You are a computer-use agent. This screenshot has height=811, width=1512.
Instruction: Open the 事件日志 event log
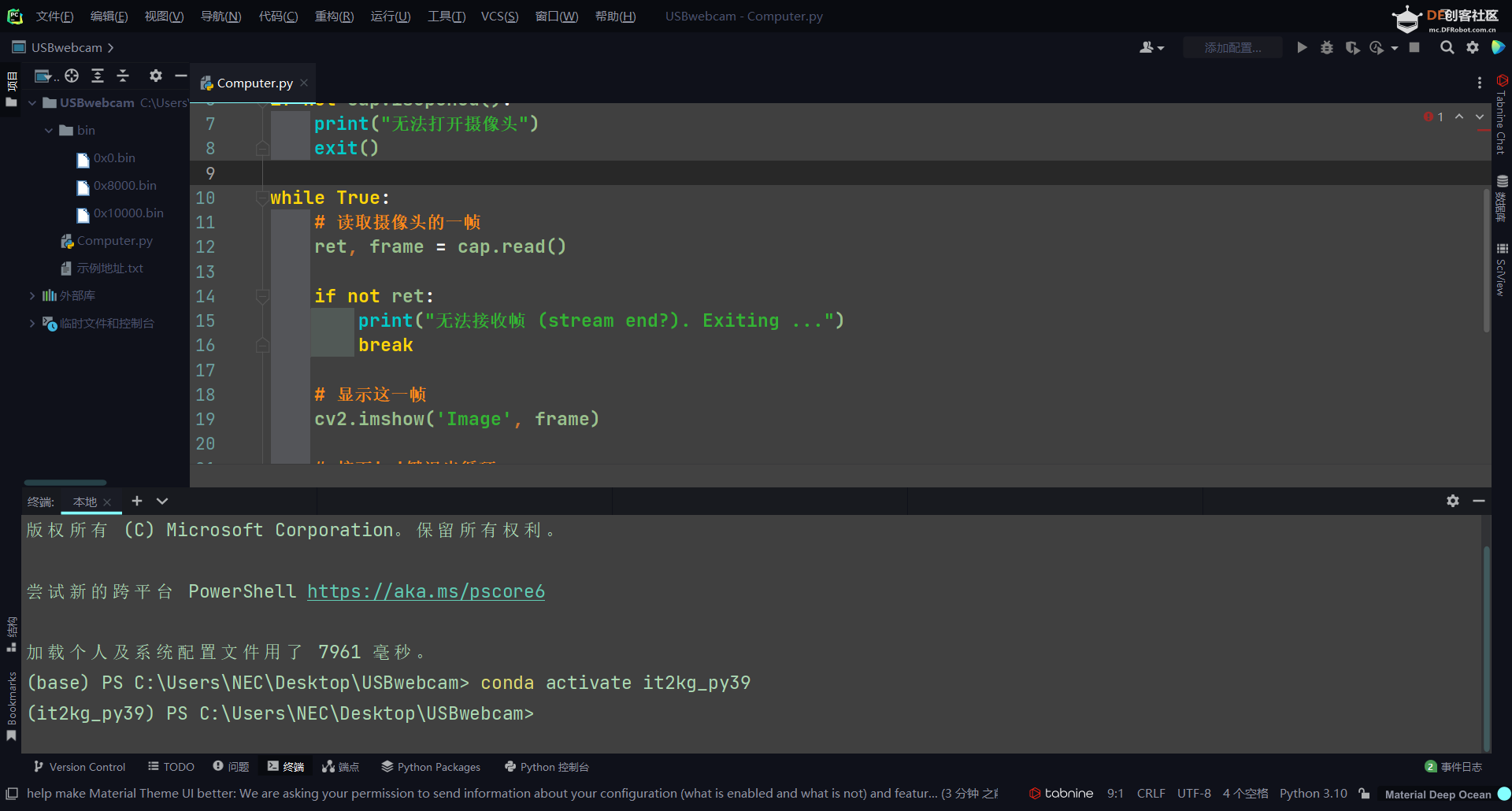point(1454,767)
